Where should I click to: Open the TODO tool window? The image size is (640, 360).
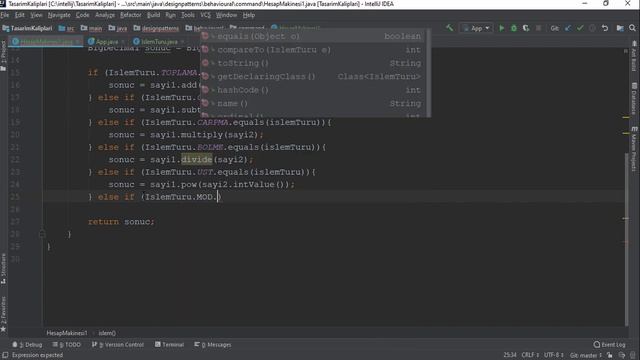[x=67, y=344]
